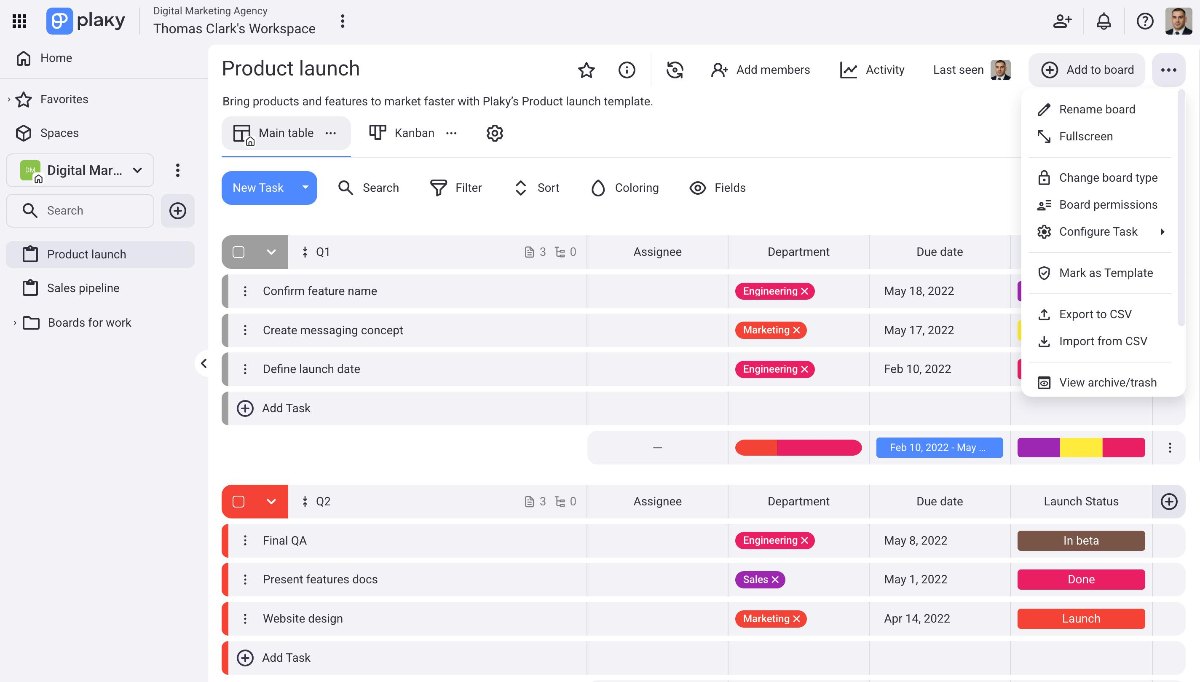
Task: Select Export to CSV menu item
Action: (x=1095, y=314)
